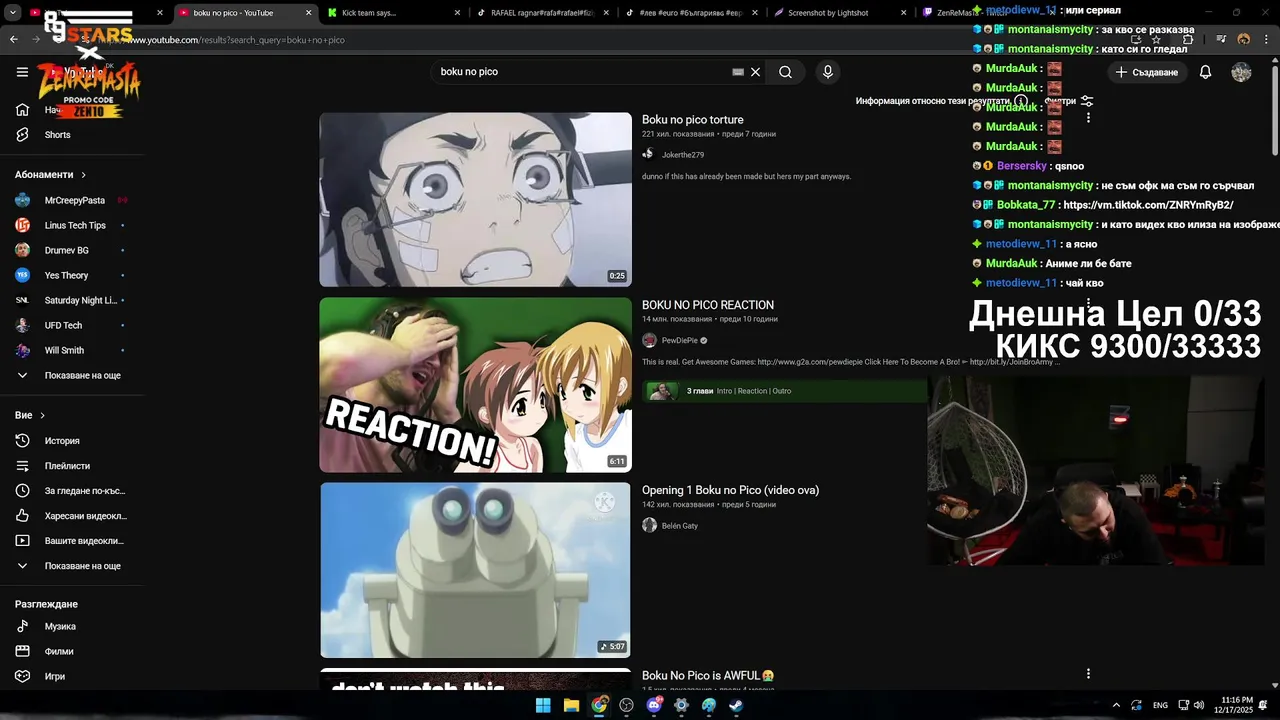Expand the 3 глави chapters row
The height and width of the screenshot is (720, 1280).
(x=785, y=391)
